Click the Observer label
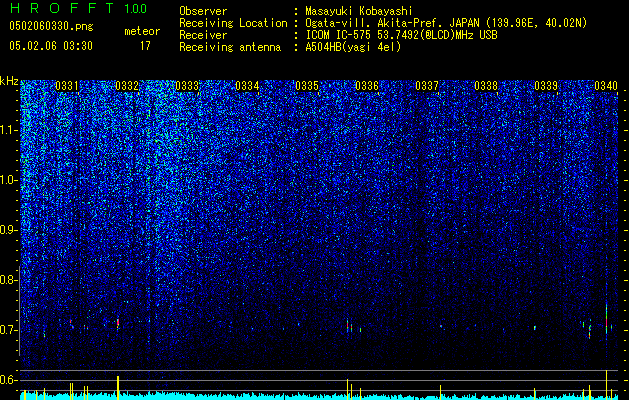Screen dimensions: 629x400 tap(203, 11)
